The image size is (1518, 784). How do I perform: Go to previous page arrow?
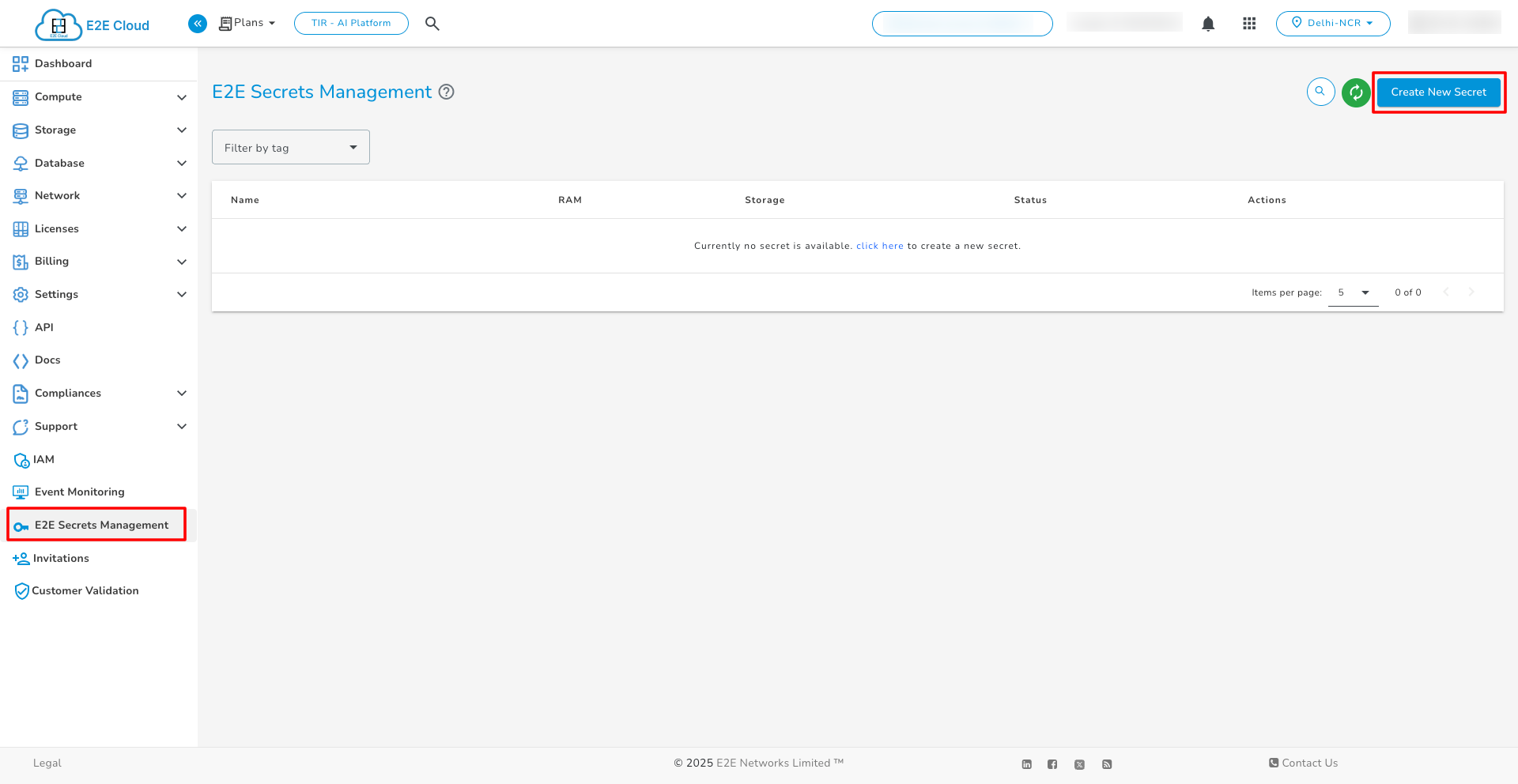pos(1446,292)
